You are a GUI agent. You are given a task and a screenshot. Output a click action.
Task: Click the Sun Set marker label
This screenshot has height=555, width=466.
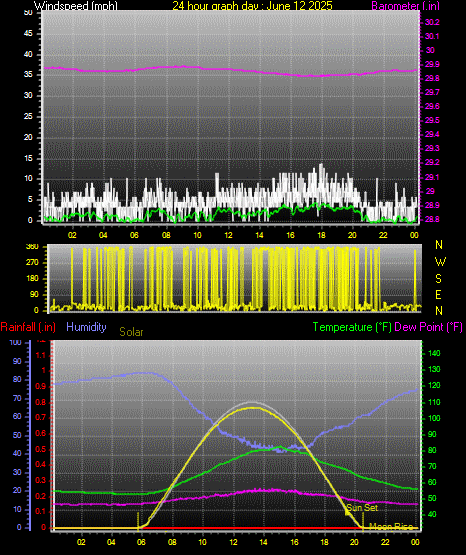coord(362,508)
